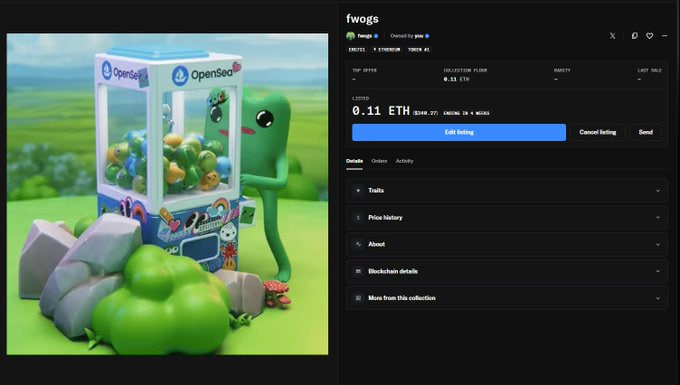Click the fwogs collection avatar

click(x=350, y=36)
